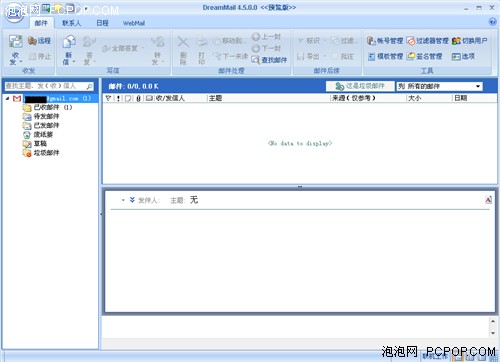Click the 打印 print icon
Screen dimensions: 500x362
coord(202,42)
